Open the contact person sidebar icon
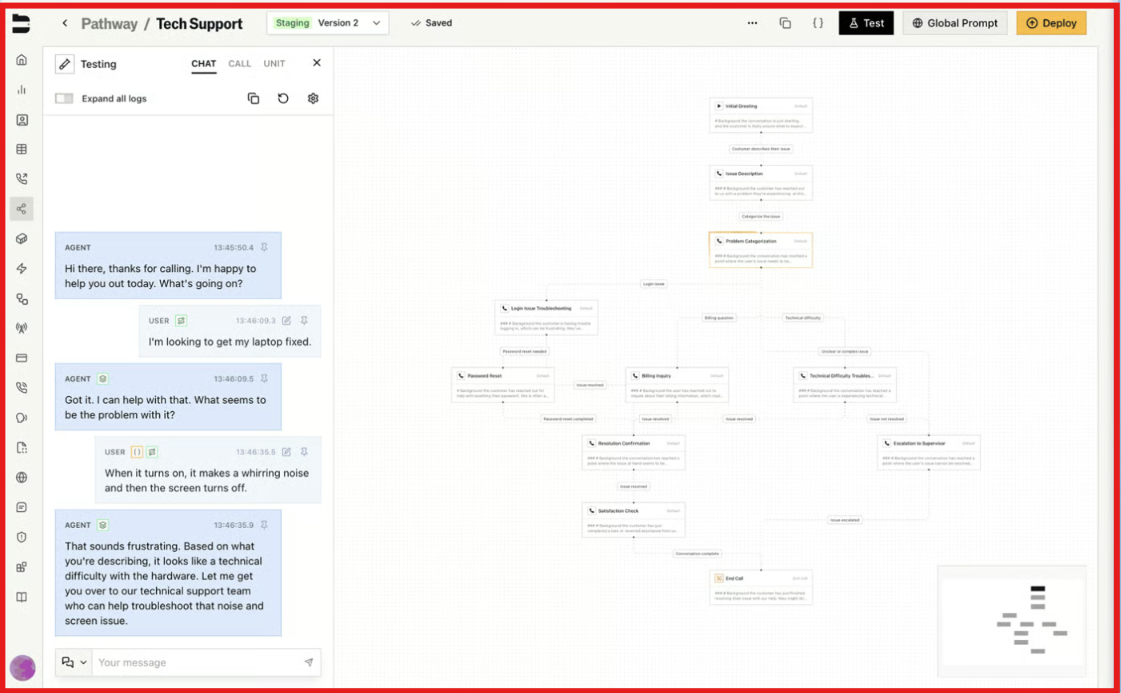 21,120
